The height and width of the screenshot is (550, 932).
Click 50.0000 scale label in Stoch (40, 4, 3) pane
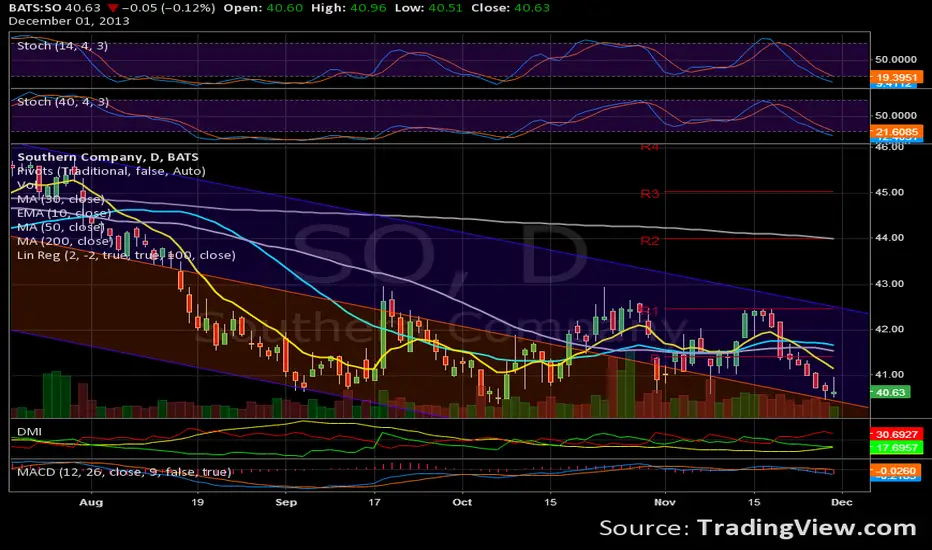click(x=896, y=115)
